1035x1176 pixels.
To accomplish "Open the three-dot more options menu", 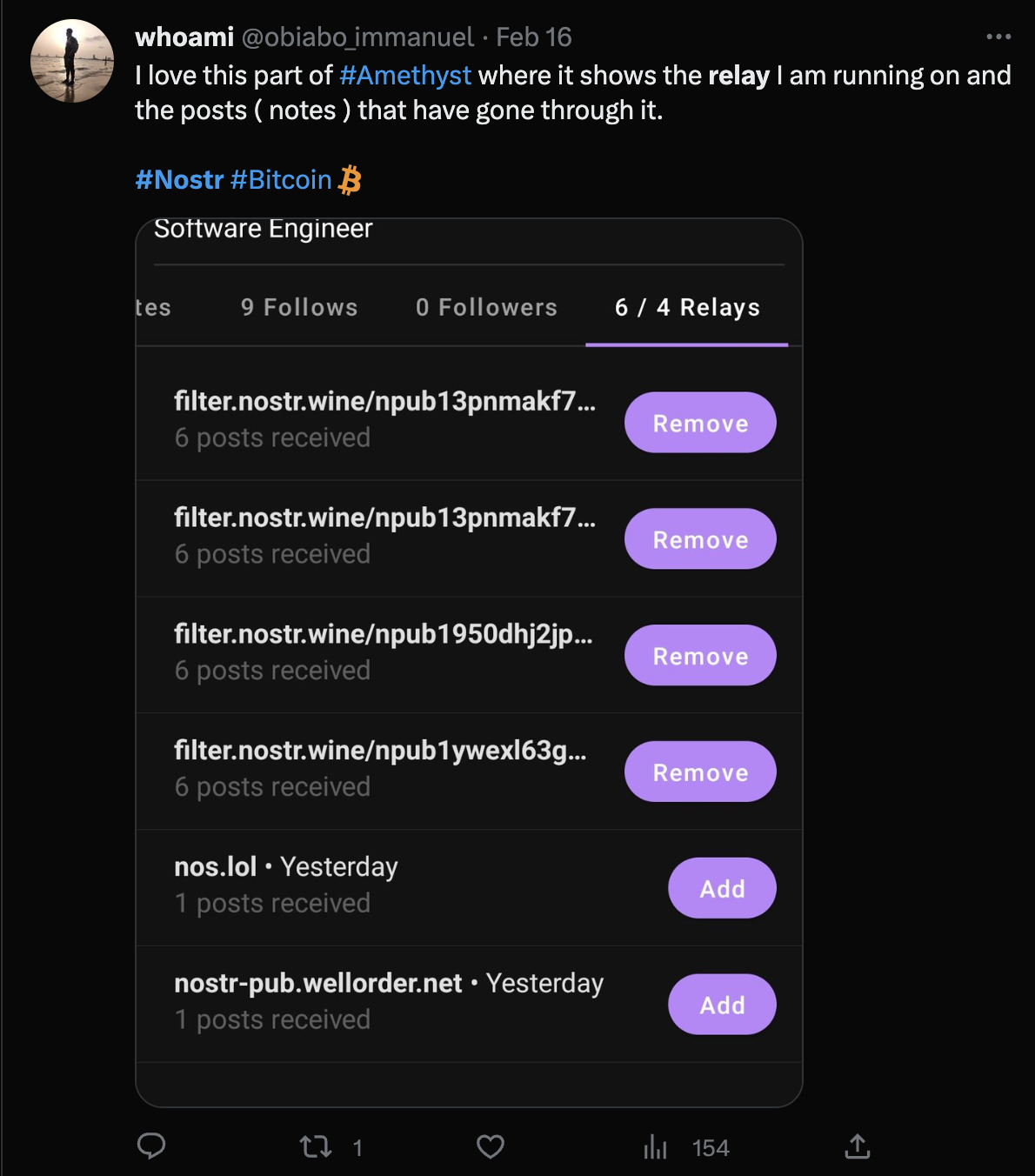I will coord(998,37).
